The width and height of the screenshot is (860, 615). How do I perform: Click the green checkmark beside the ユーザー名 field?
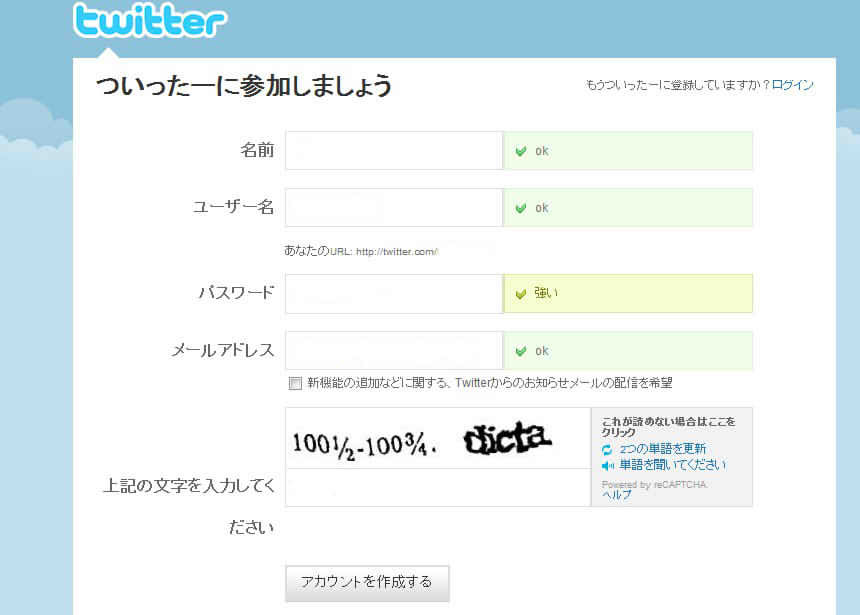(x=521, y=208)
